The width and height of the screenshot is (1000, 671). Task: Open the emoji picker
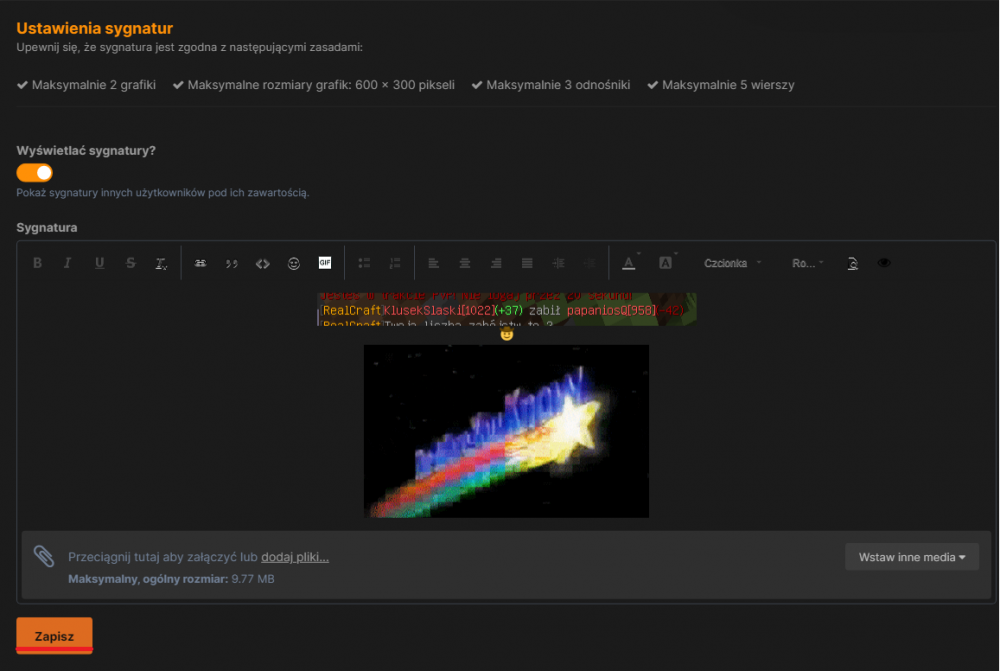293,262
